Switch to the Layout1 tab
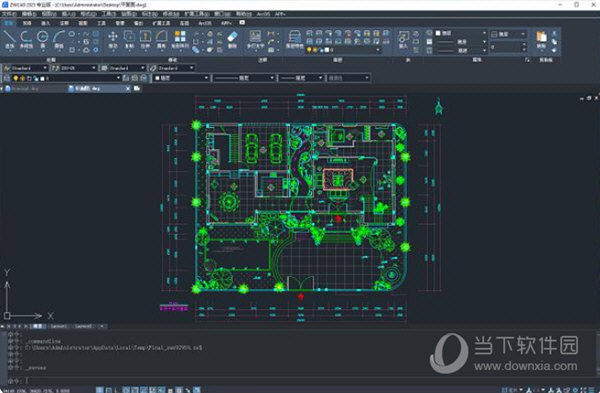Screen dimensions: 600x393 59,326
